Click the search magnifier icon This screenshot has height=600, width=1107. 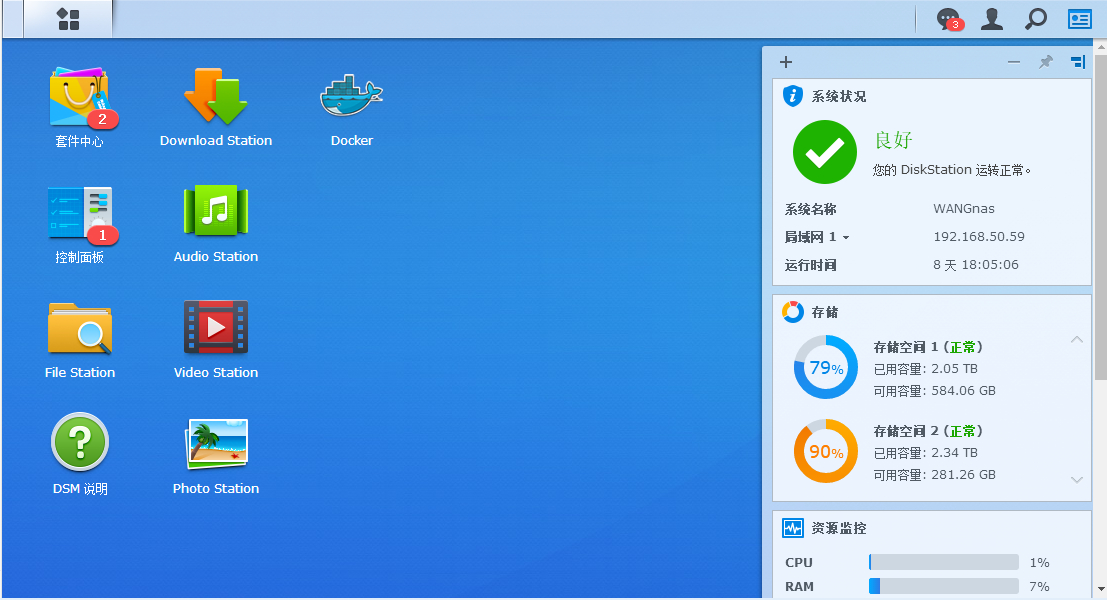click(x=1036, y=19)
